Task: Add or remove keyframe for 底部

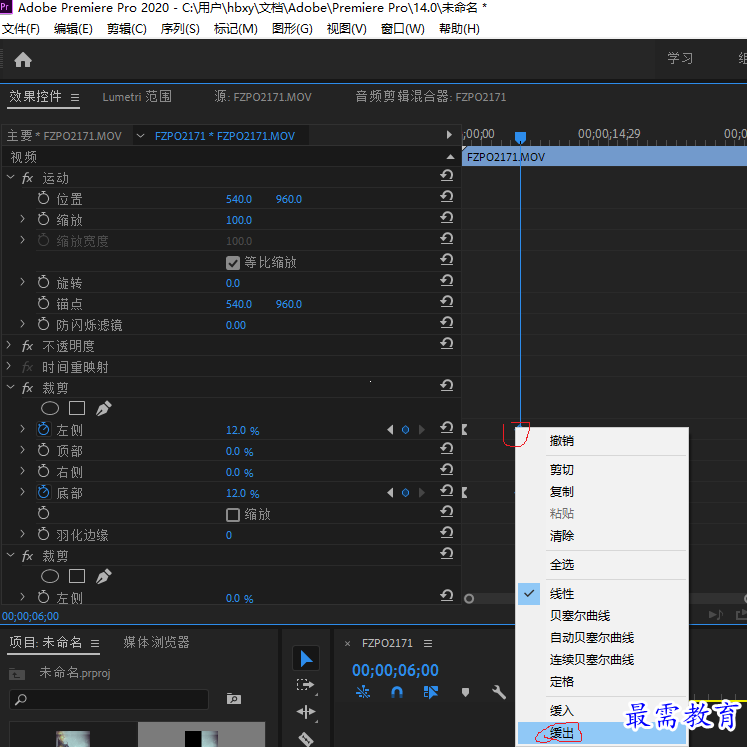Action: [405, 493]
